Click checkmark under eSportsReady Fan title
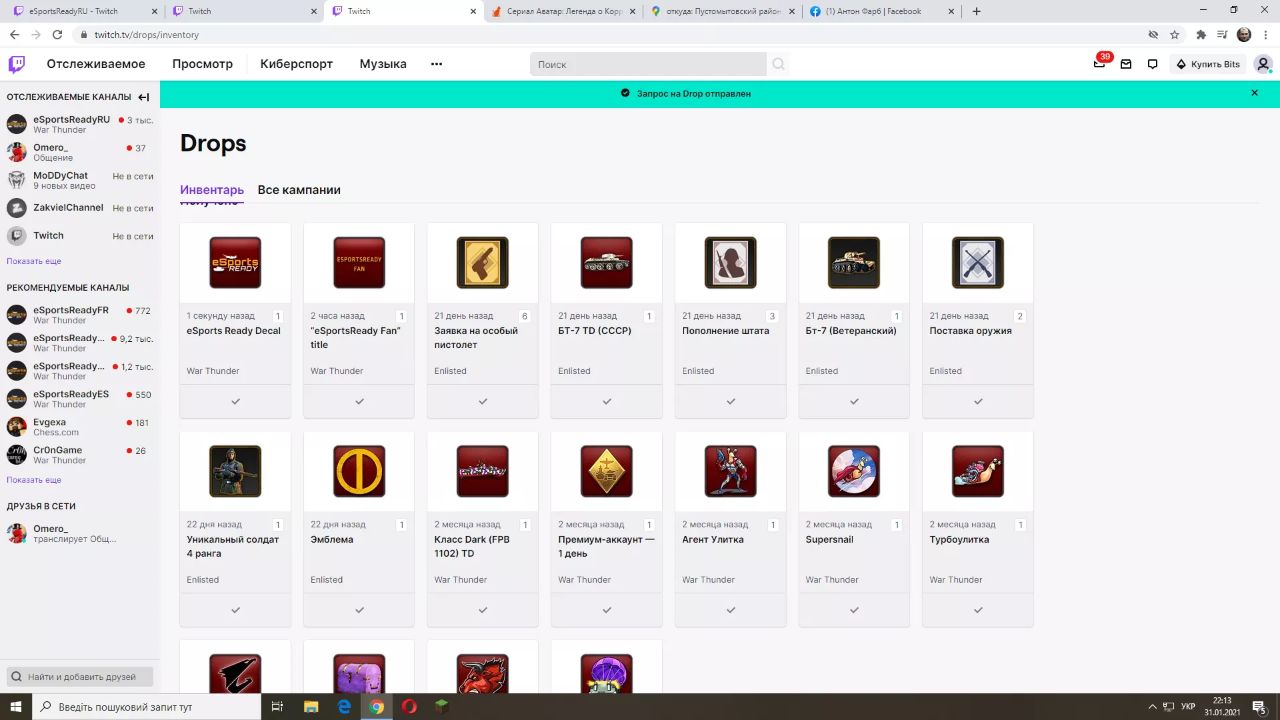The width and height of the screenshot is (1280, 720). tap(359, 401)
